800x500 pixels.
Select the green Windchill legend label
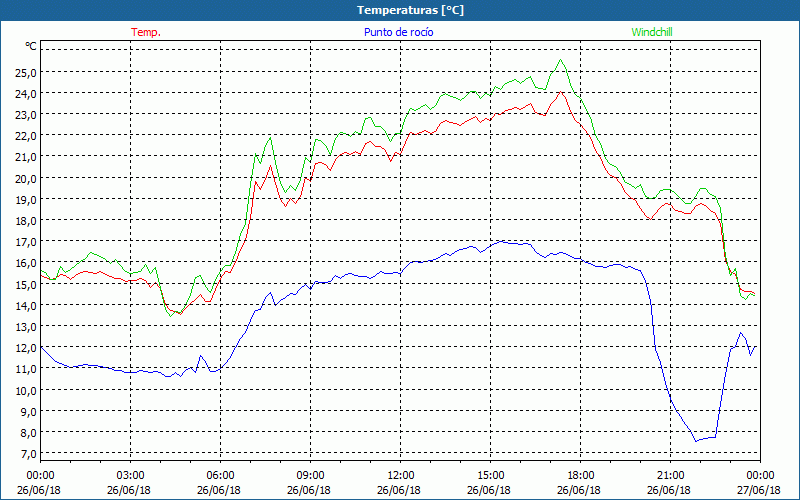[x=652, y=32]
